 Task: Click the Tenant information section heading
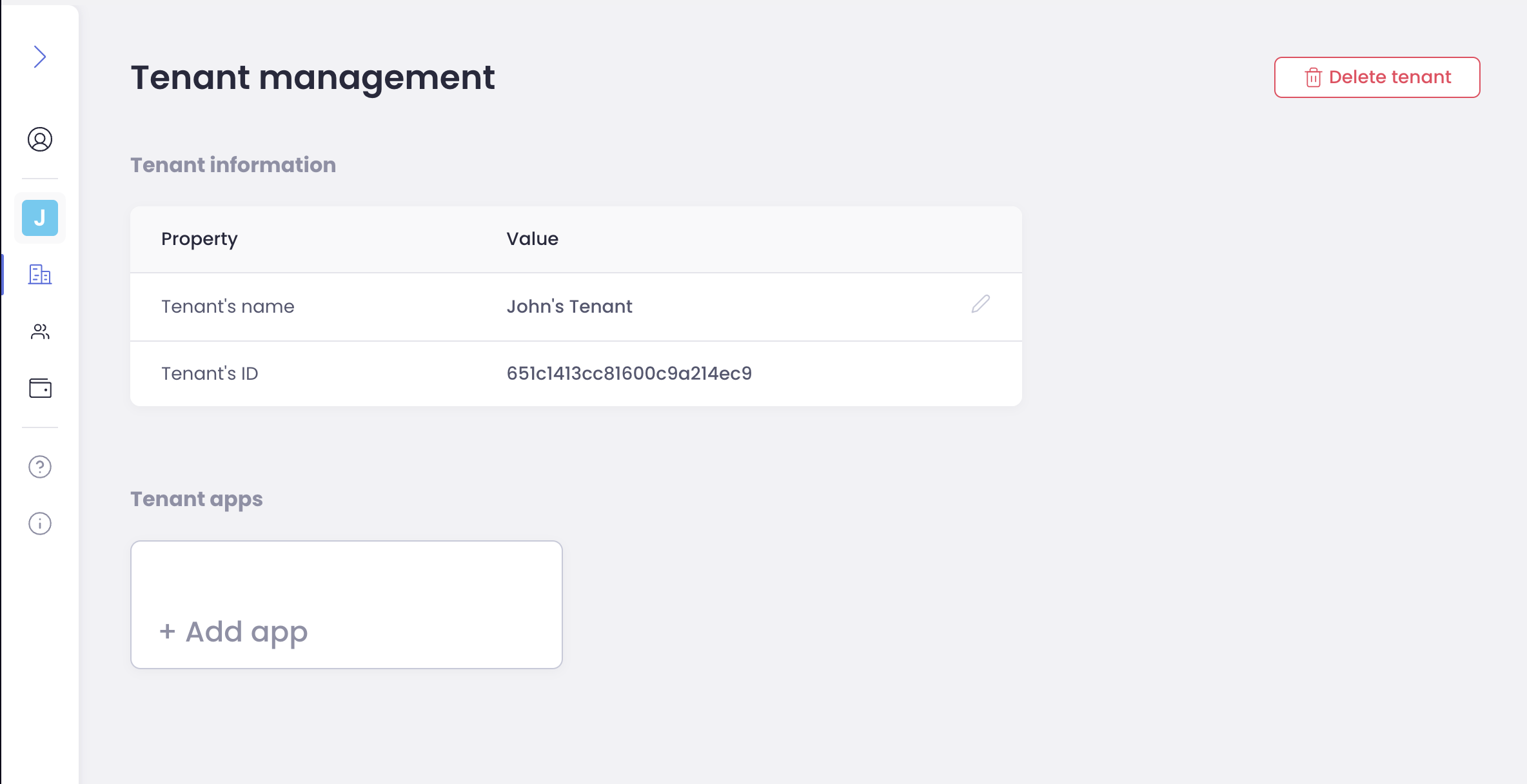pyautogui.click(x=233, y=165)
